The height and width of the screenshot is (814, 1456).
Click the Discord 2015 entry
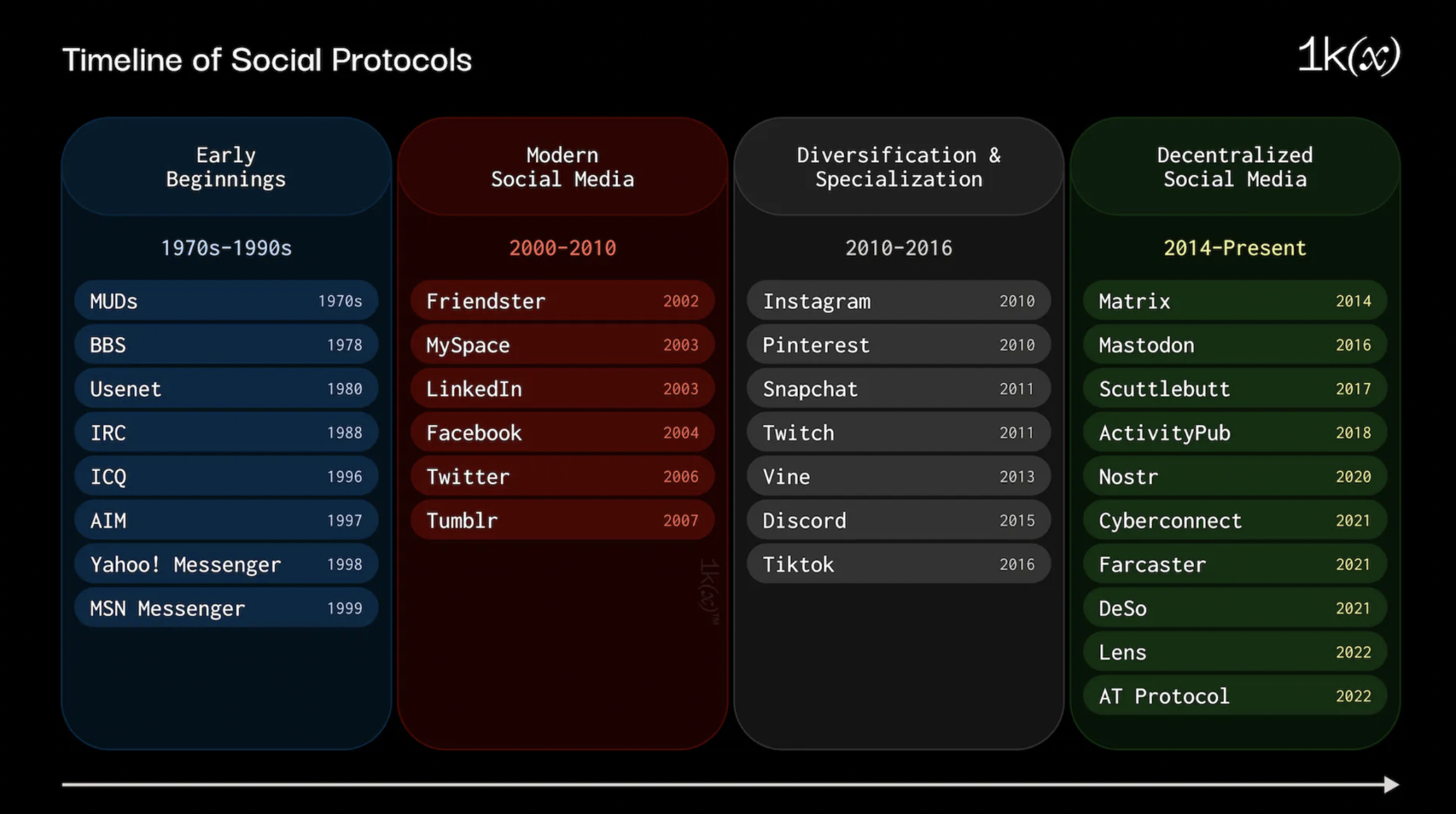898,520
